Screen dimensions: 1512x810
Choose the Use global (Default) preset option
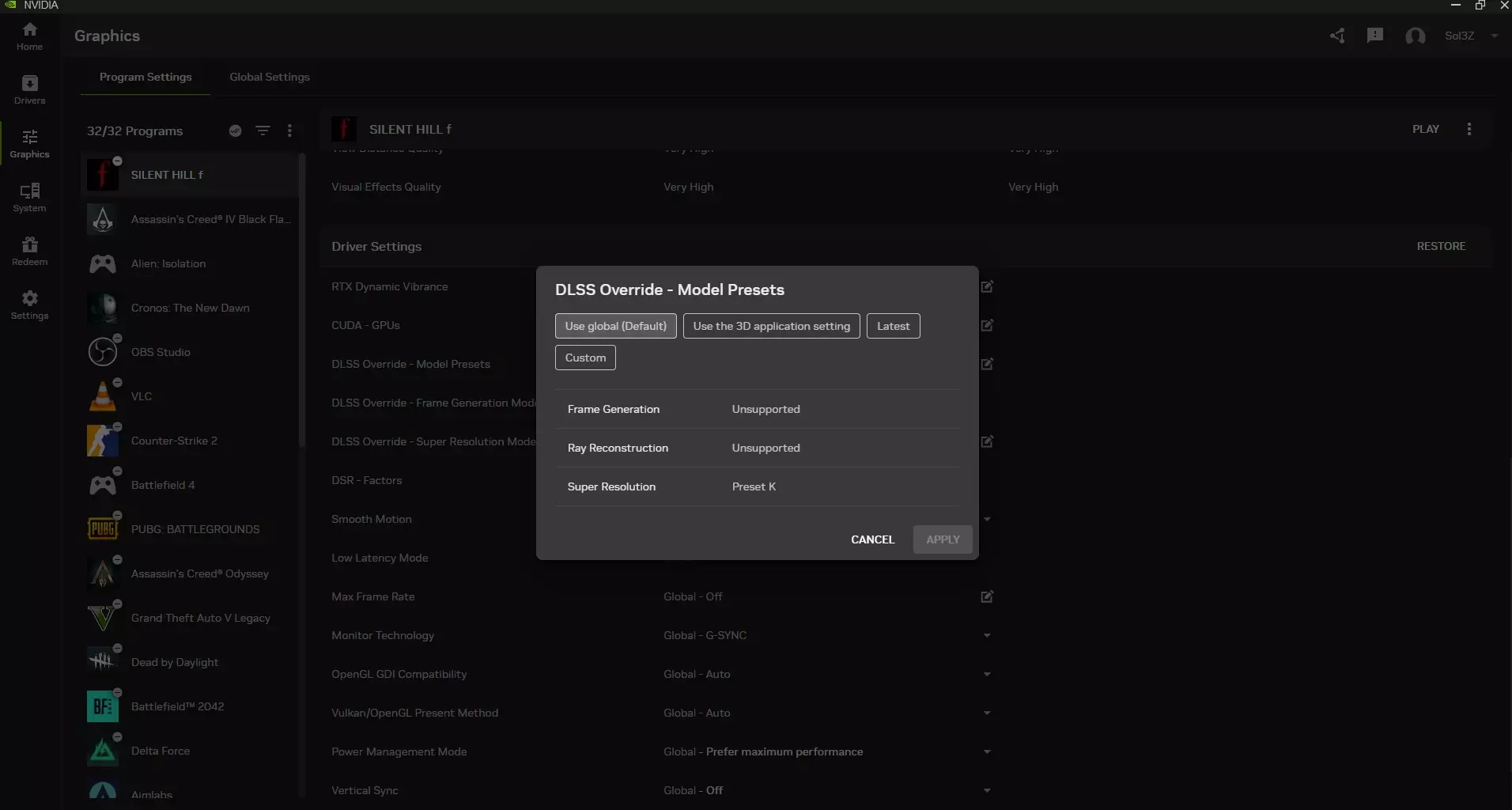pyautogui.click(x=615, y=326)
